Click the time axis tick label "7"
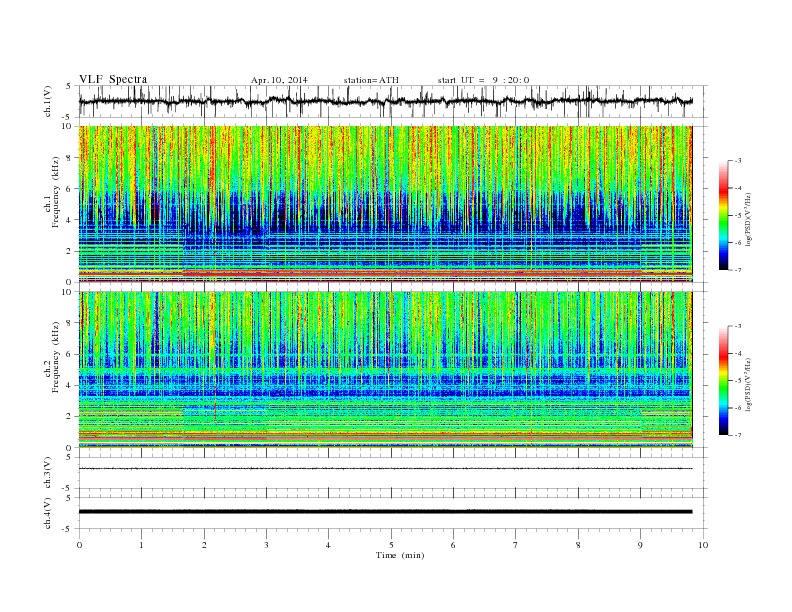The height and width of the screenshot is (612, 792). click(516, 545)
